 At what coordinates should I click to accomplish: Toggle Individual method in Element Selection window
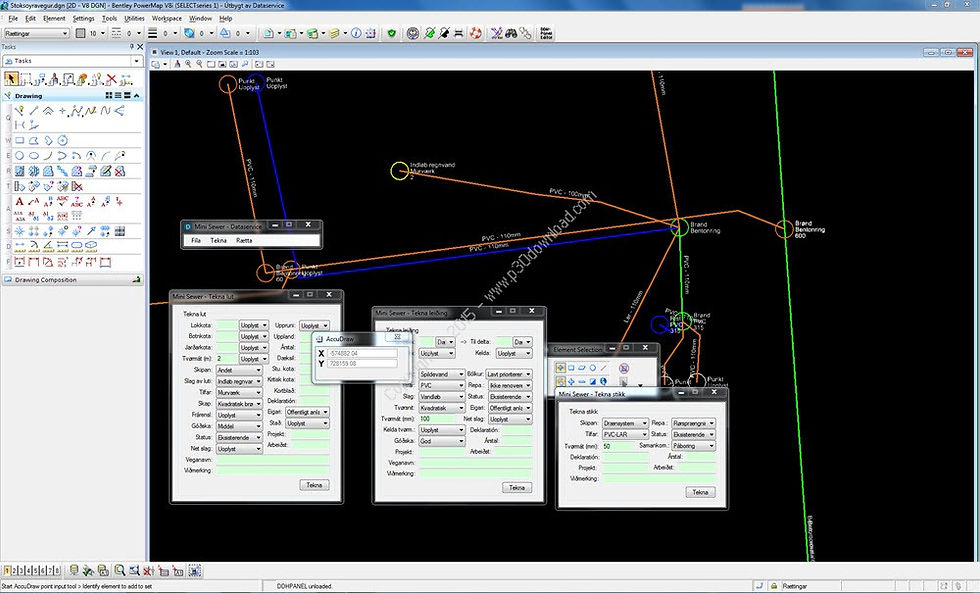(560, 367)
